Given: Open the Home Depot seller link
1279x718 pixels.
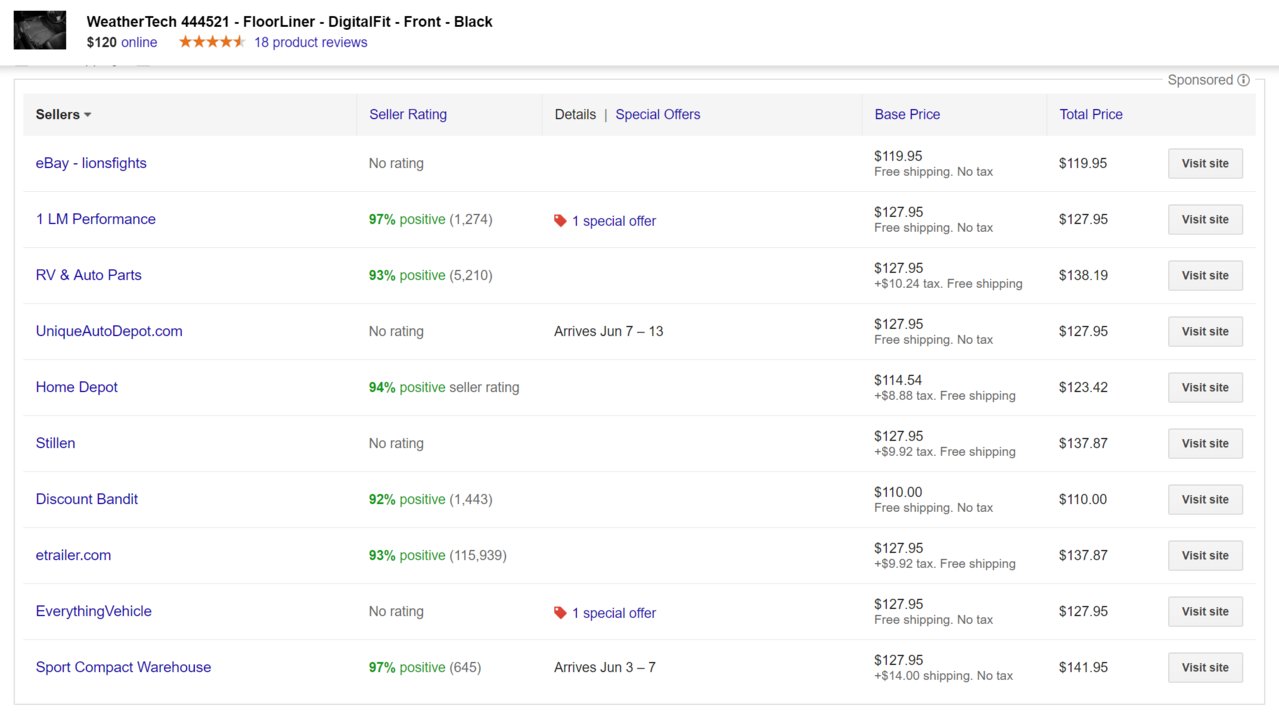Looking at the screenshot, I should coord(77,387).
